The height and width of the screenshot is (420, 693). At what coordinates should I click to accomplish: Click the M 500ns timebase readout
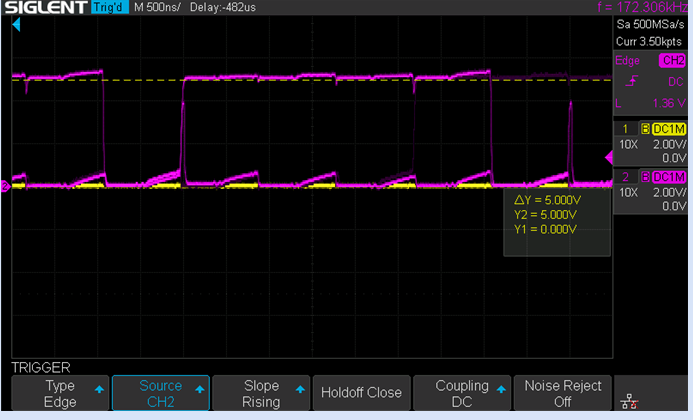pyautogui.click(x=158, y=8)
